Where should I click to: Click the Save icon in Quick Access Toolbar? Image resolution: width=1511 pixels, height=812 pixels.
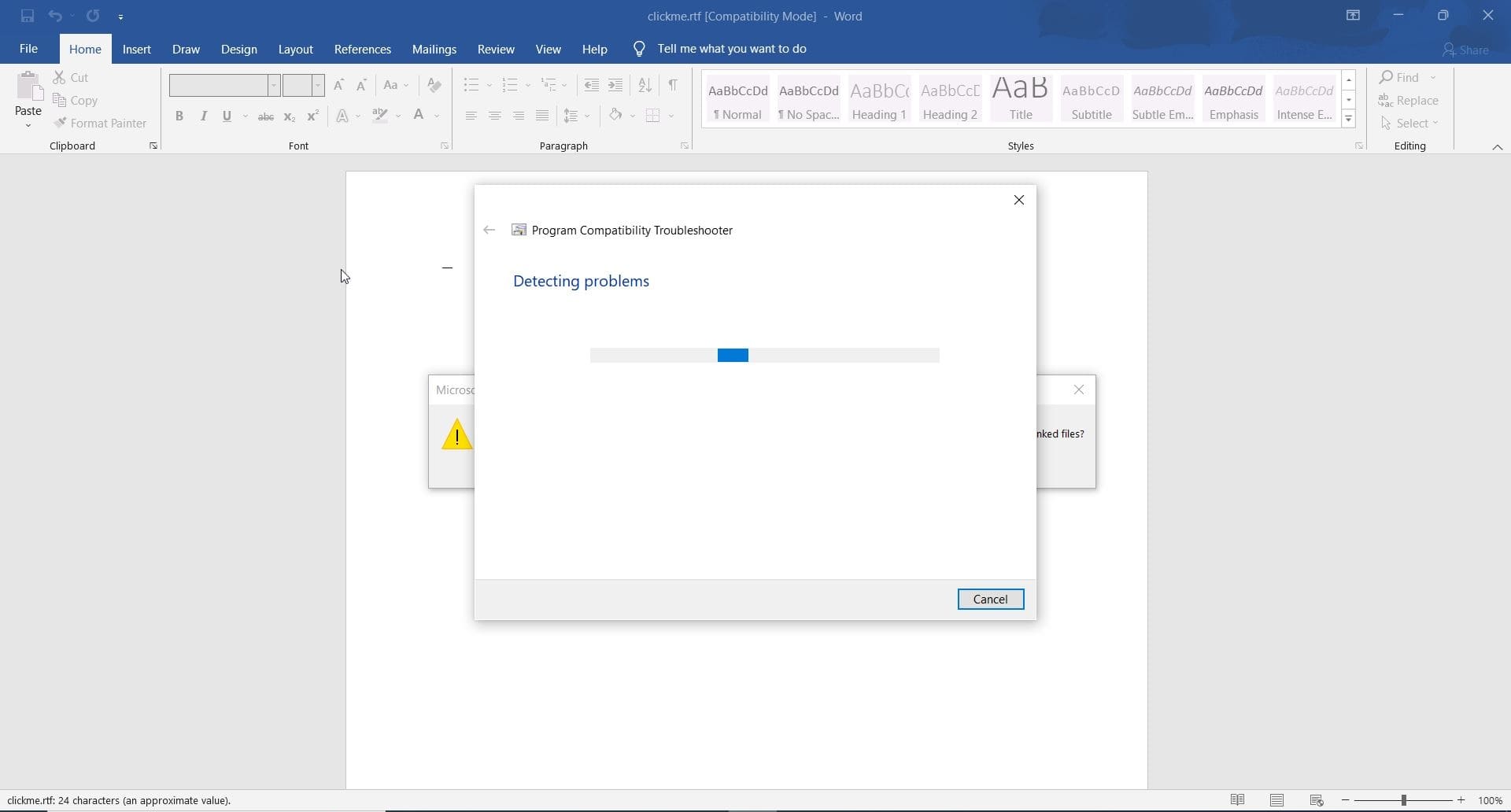(28, 16)
